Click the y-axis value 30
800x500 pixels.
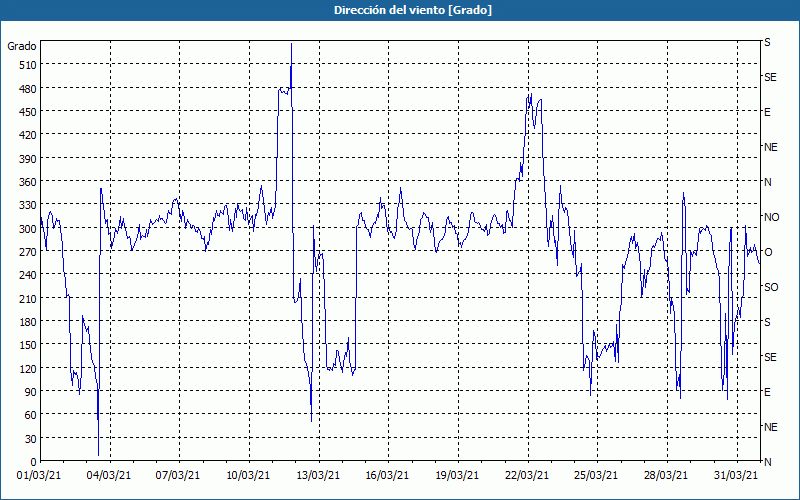point(30,439)
